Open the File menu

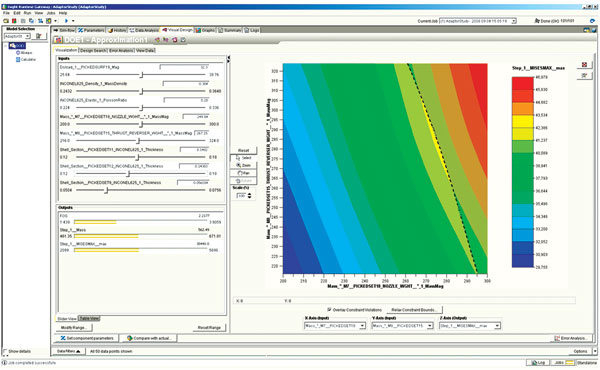coord(6,13)
